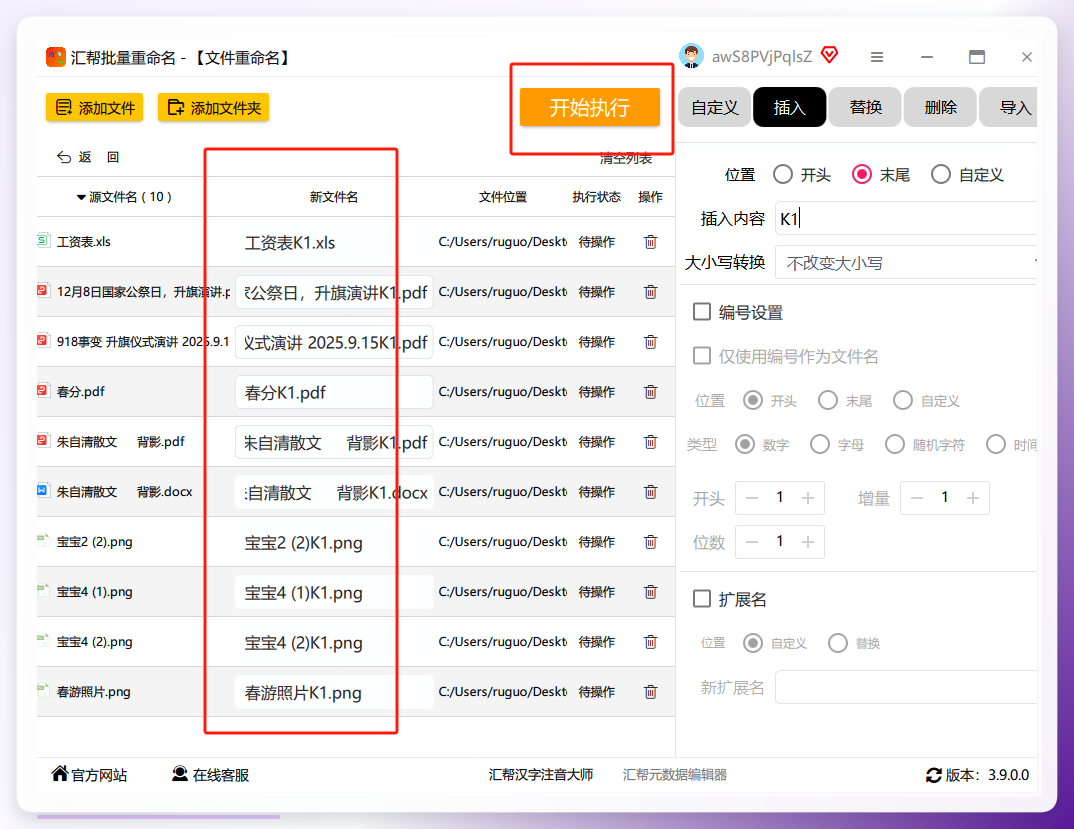Click the 插入内容 text field
This screenshot has width=1074, height=829.
point(906,219)
